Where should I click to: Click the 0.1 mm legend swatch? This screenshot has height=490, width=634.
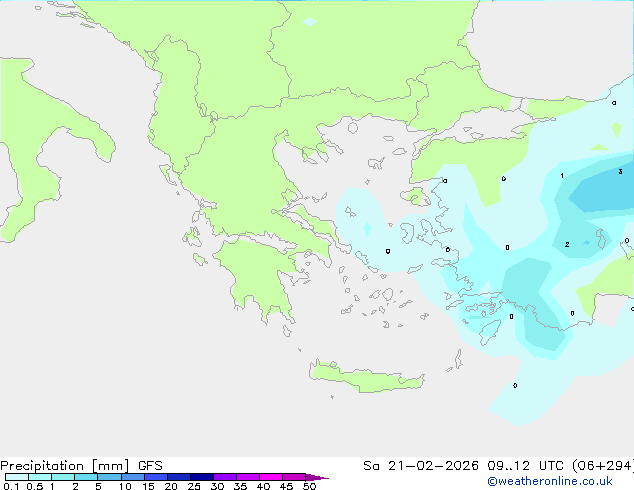[17, 477]
